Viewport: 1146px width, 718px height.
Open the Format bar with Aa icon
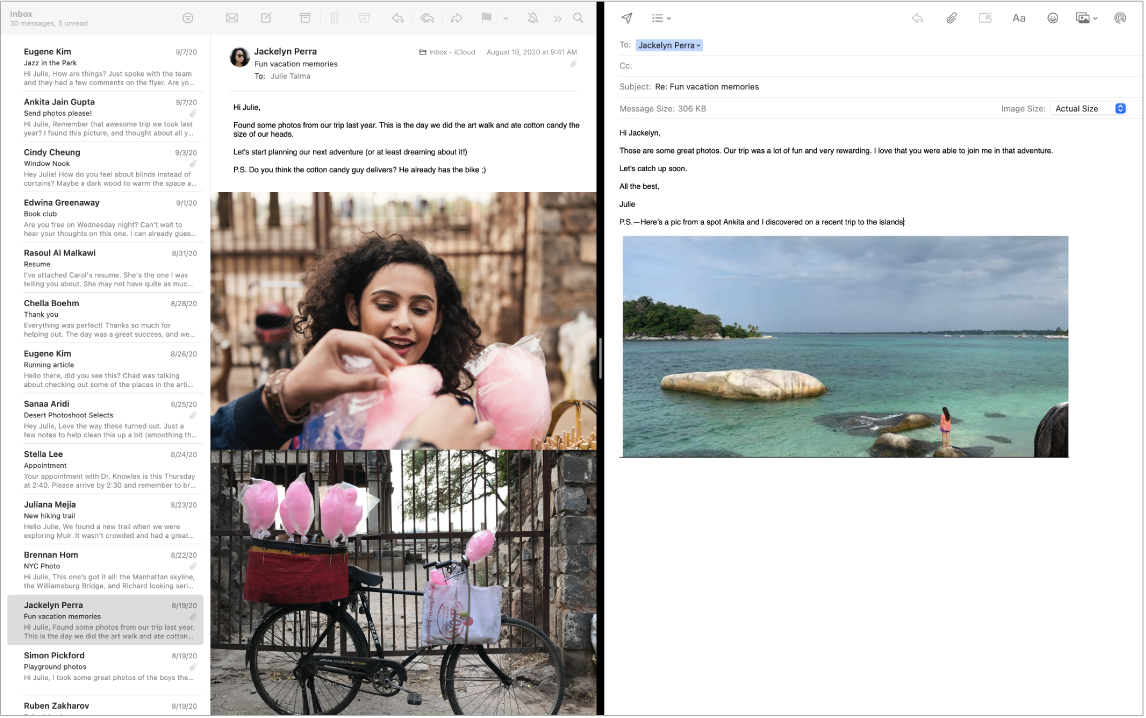[x=1019, y=18]
